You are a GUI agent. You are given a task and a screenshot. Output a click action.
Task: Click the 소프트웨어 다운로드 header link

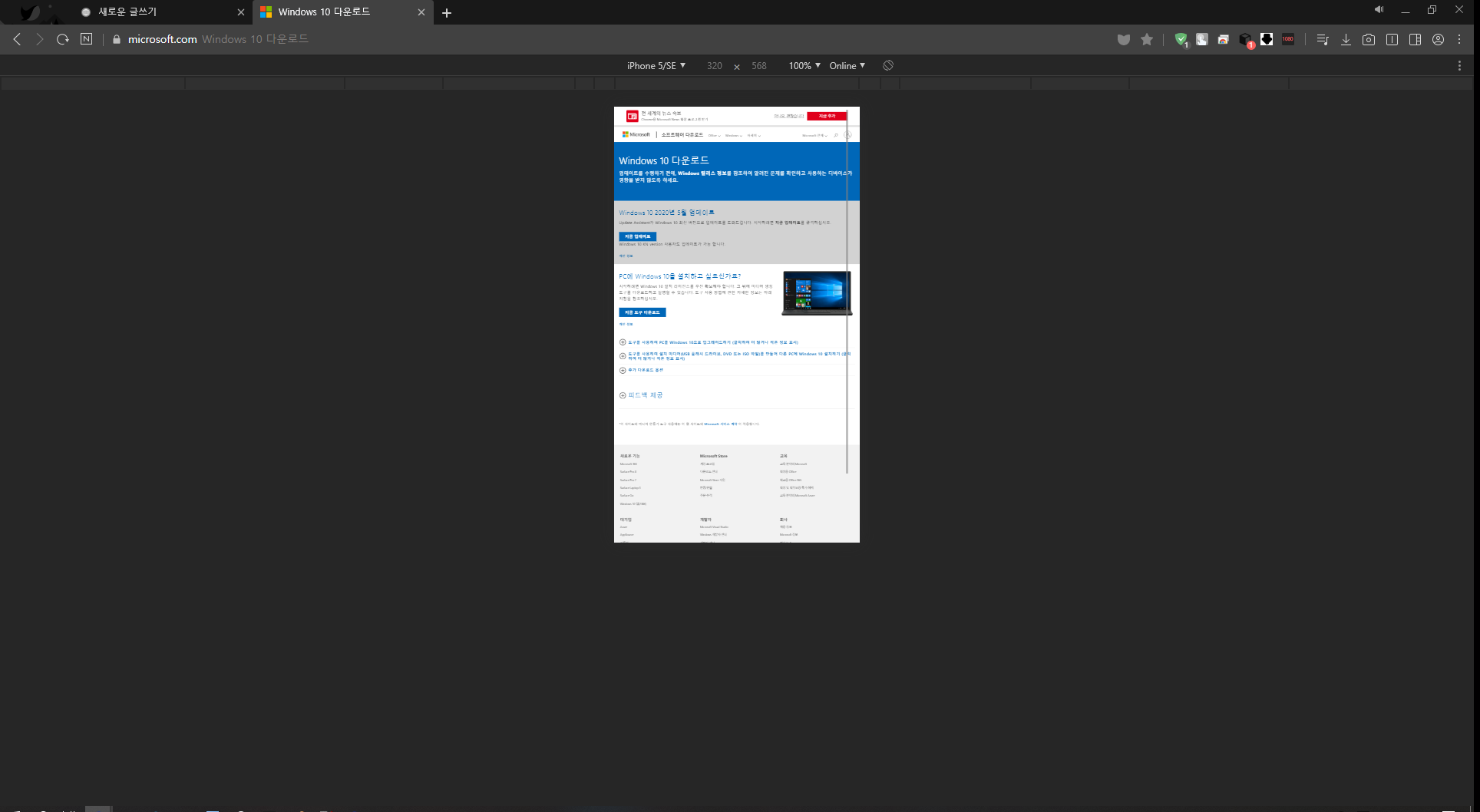(682, 134)
